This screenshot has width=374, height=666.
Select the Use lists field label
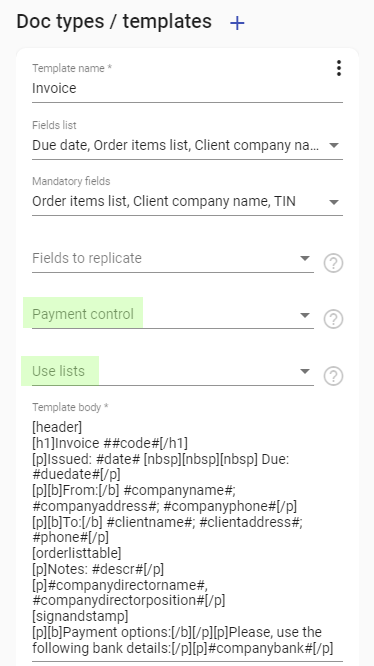click(59, 371)
